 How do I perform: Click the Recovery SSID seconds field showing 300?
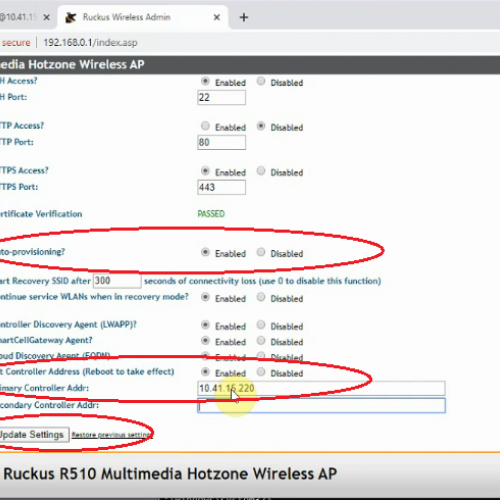[117, 281]
